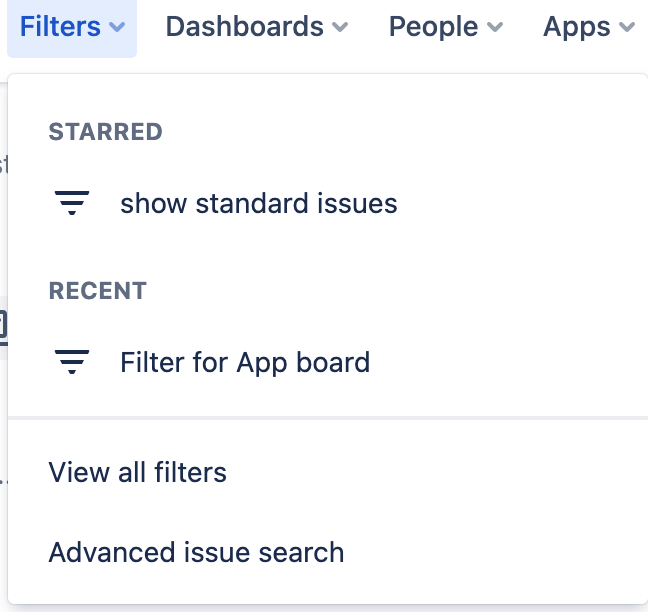This screenshot has height=612, width=648.
Task: Open Advanced issue search
Action: point(196,553)
